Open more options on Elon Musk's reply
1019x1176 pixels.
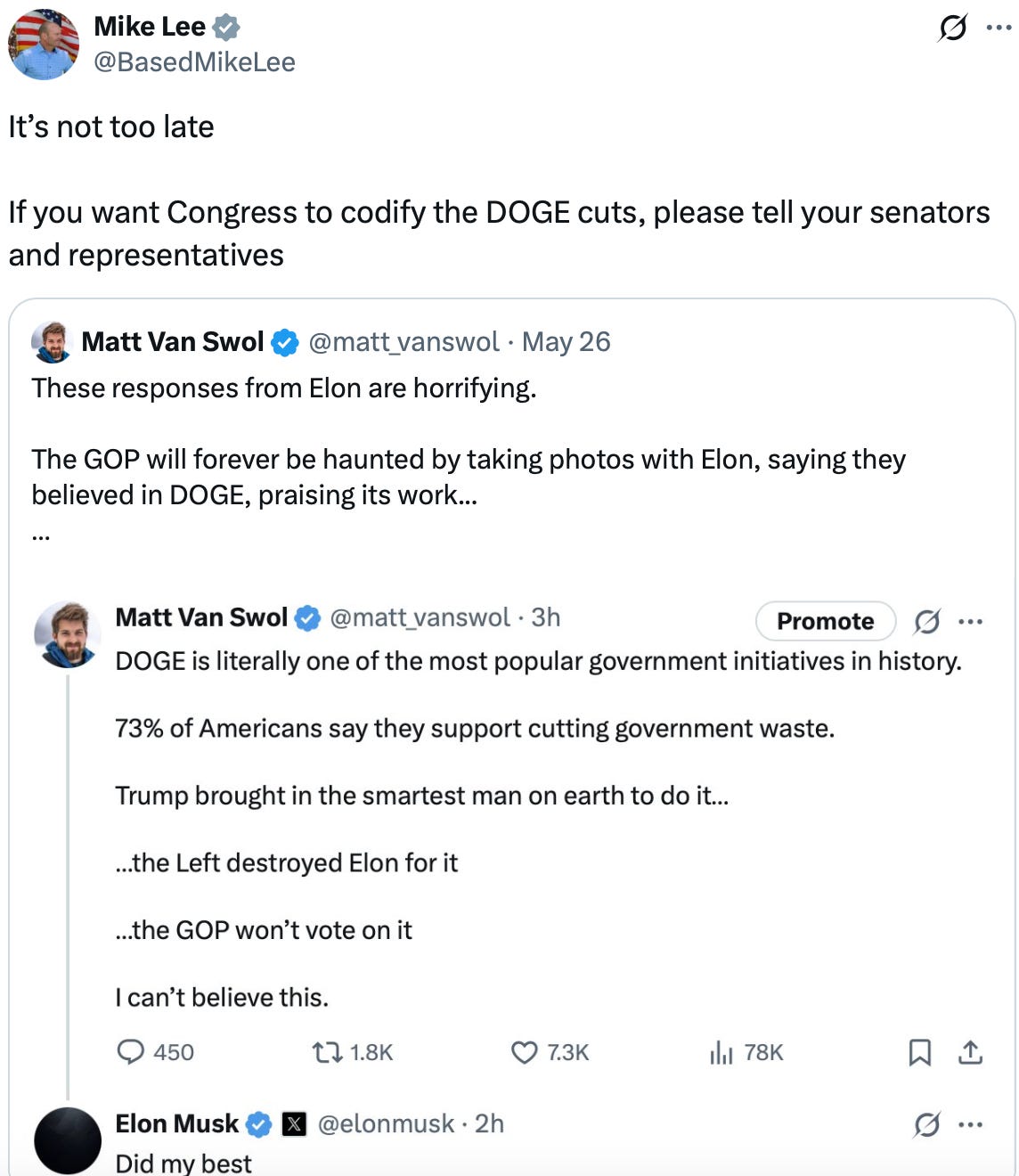point(971,1125)
